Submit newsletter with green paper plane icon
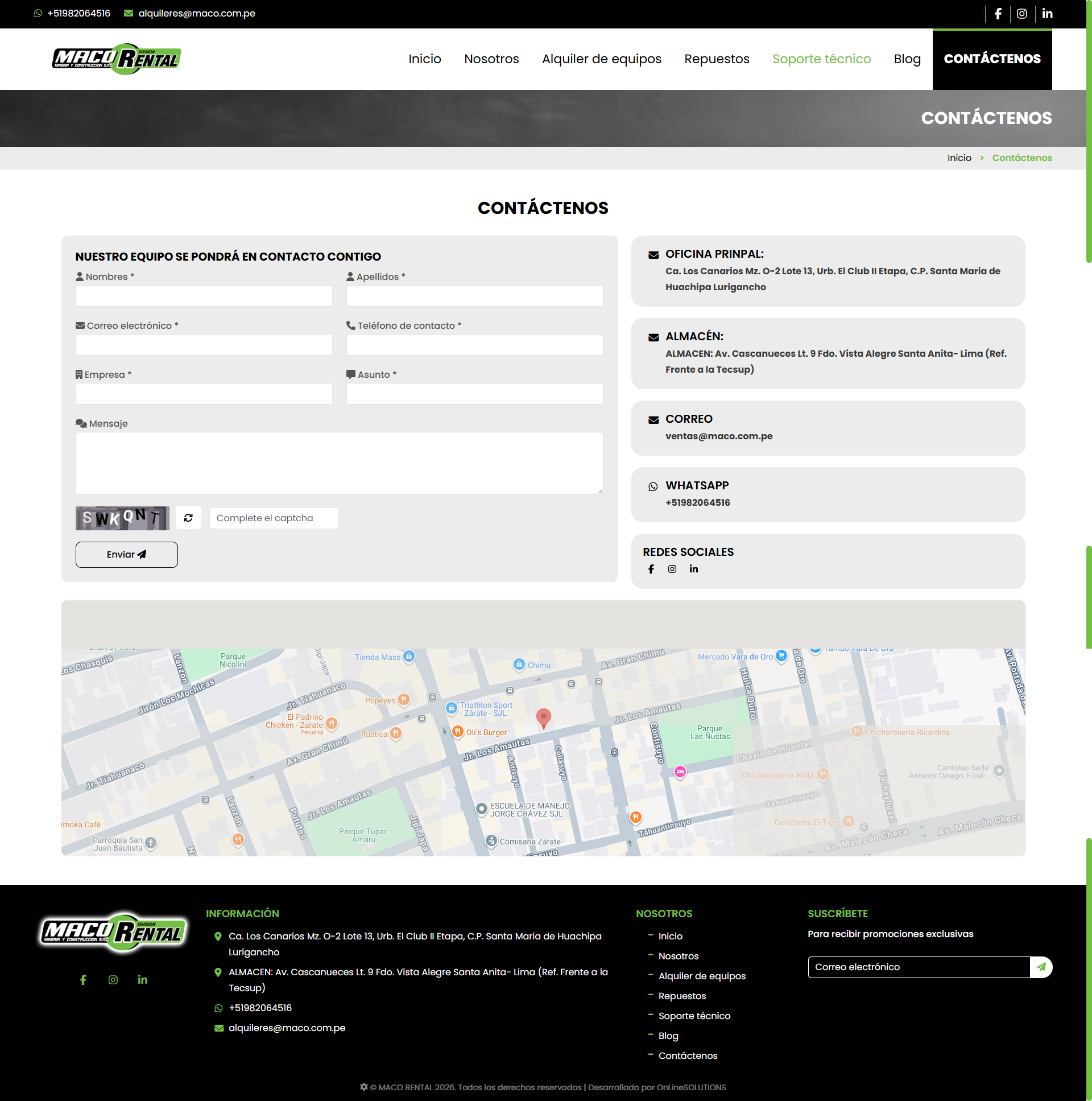Viewport: 1092px width, 1101px height. pyautogui.click(x=1041, y=967)
